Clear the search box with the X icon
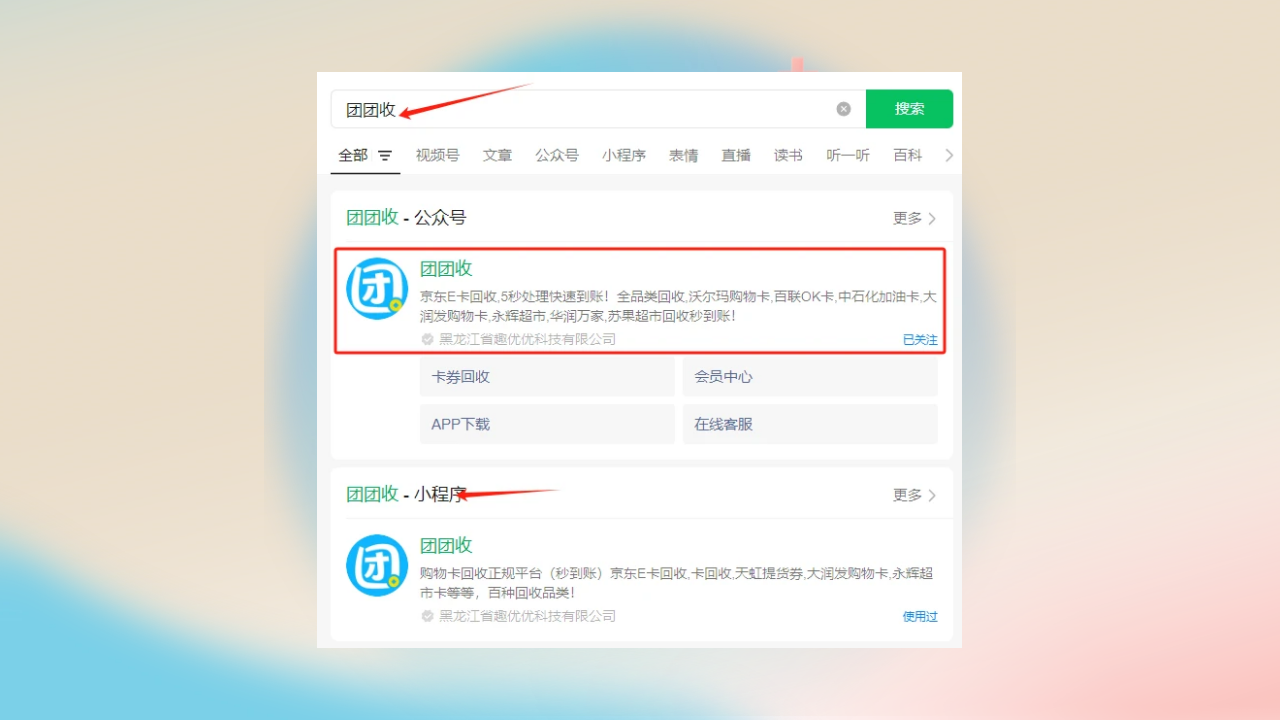The height and width of the screenshot is (720, 1280). click(x=844, y=109)
